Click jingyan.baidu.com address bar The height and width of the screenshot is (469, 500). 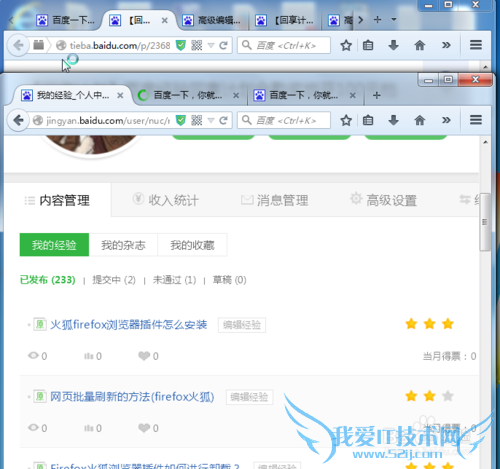coord(108,120)
